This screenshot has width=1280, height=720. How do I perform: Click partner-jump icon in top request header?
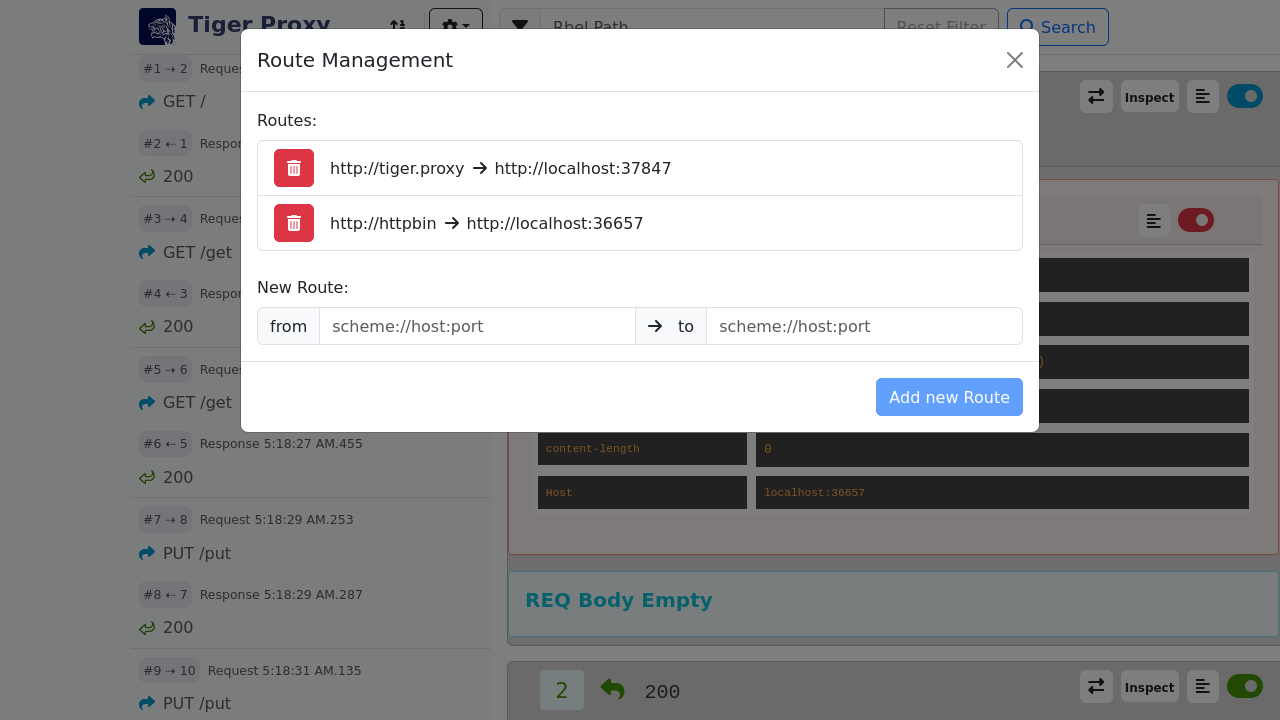[1096, 97]
